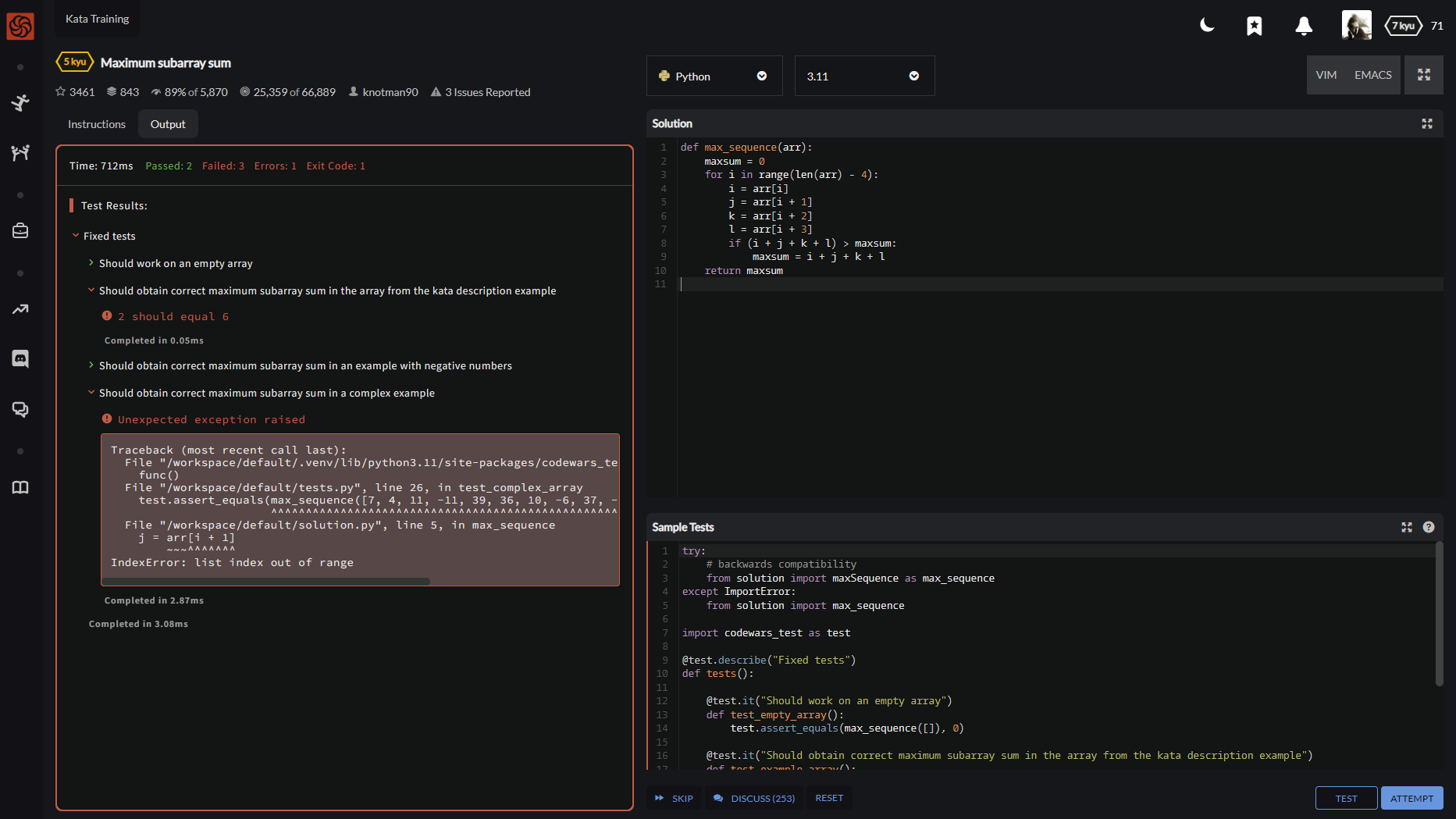The height and width of the screenshot is (819, 1456).
Task: Click the 25,359 of 66,889 completion stat
Action: (x=287, y=92)
